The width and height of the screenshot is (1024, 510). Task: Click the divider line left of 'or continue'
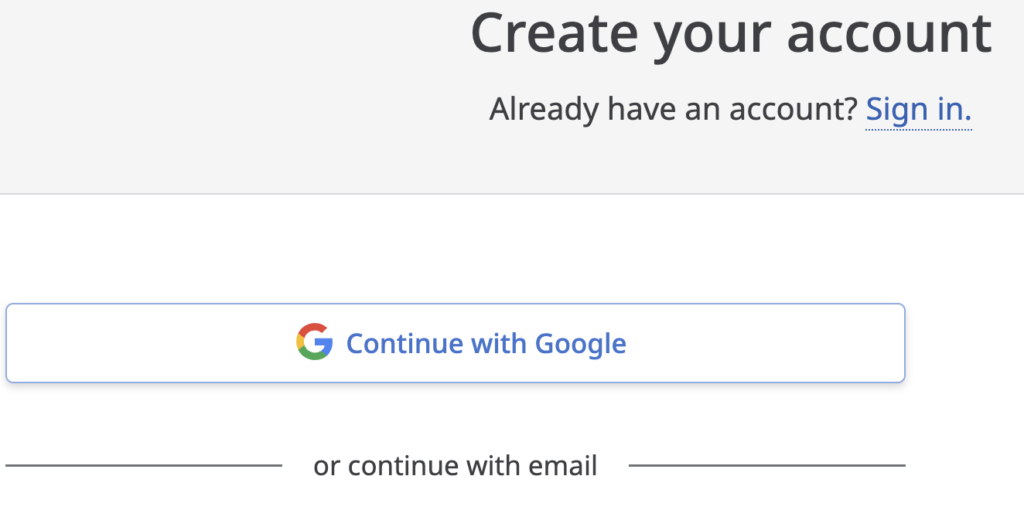coord(143,465)
